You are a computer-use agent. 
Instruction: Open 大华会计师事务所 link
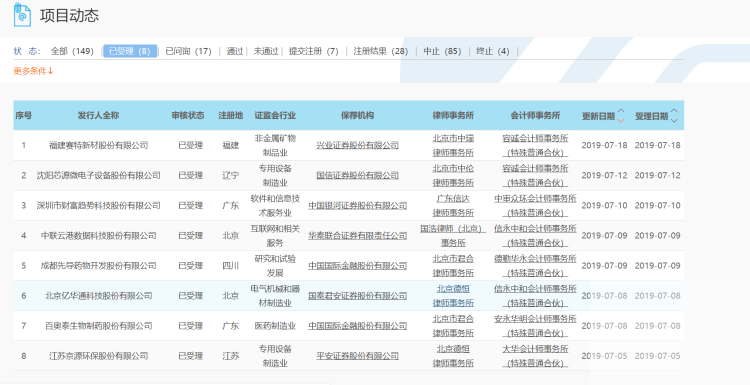535,356
